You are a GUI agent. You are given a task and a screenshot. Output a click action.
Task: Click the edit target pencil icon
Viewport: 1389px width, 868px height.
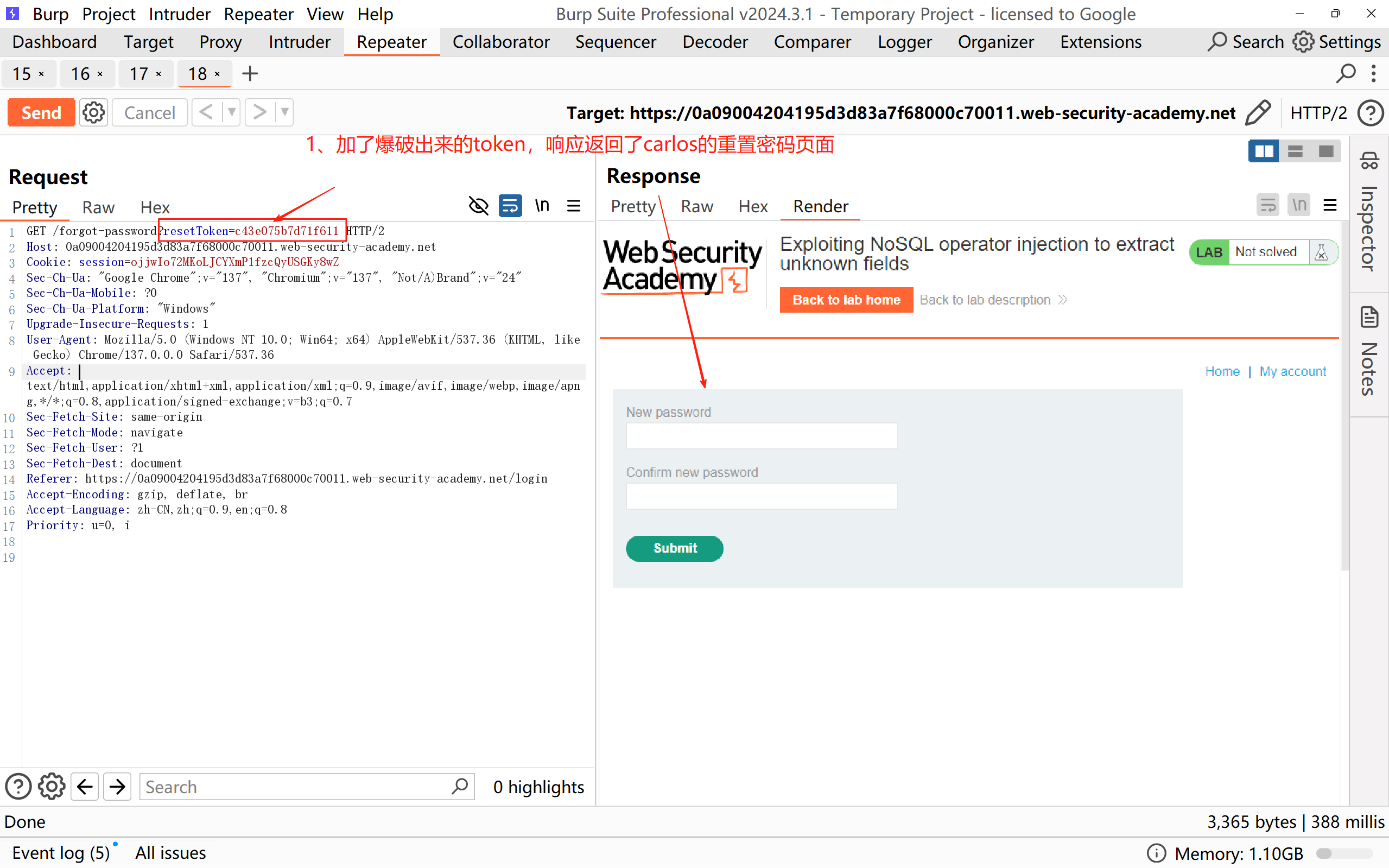click(1257, 112)
